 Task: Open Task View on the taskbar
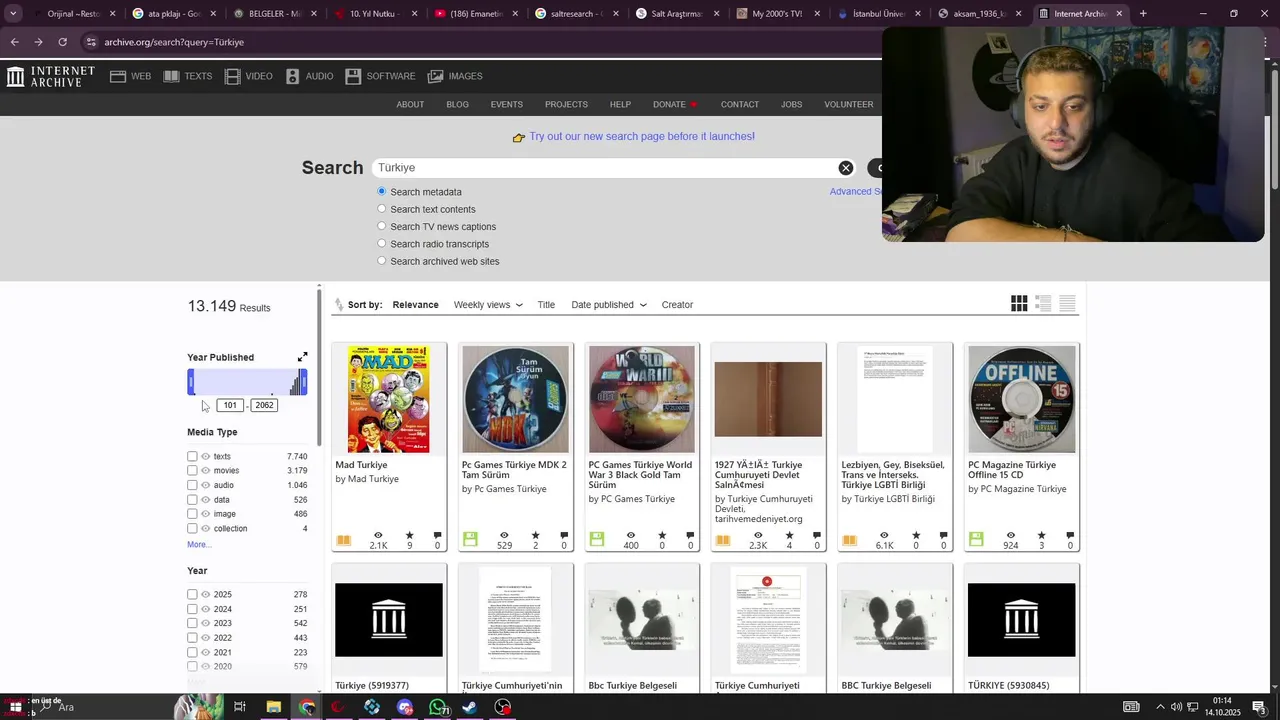point(240,707)
